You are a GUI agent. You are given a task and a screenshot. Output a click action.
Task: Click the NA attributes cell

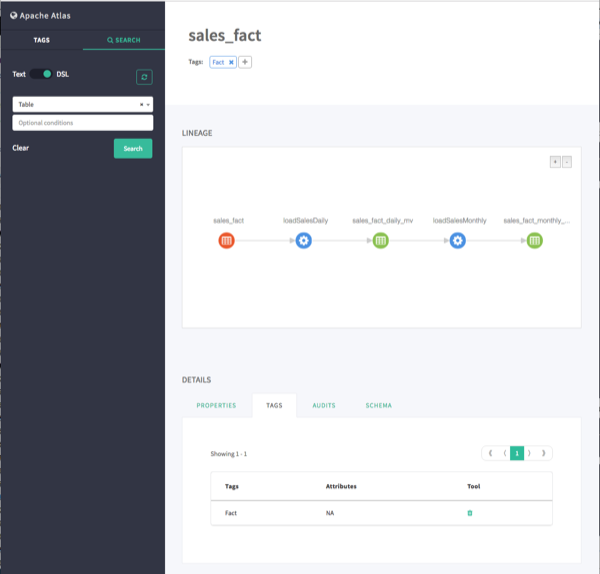coord(330,513)
